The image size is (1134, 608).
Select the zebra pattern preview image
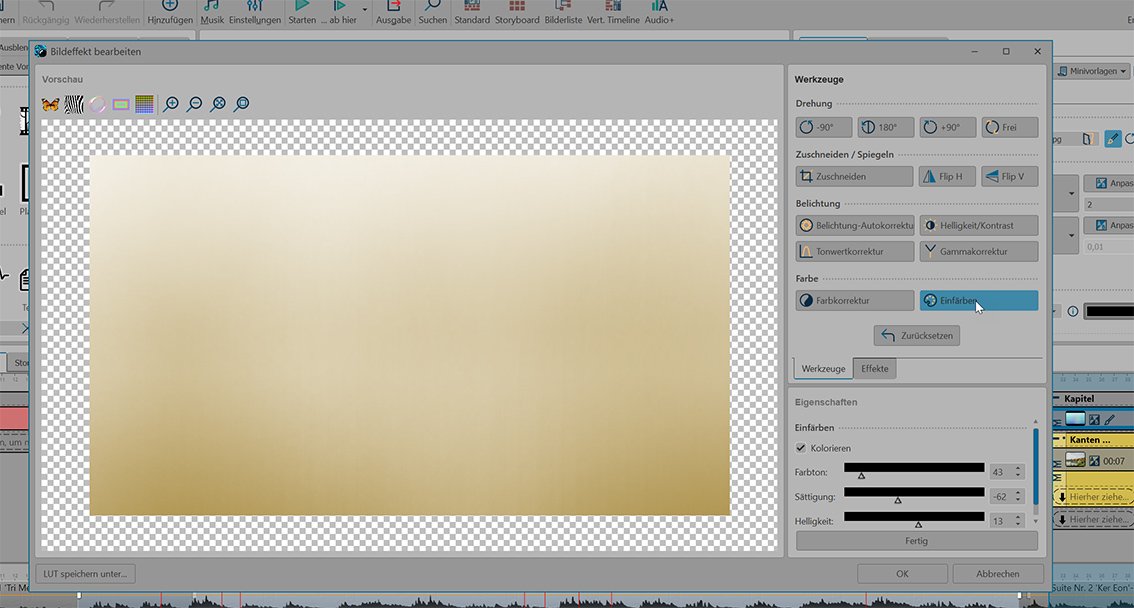(74, 104)
